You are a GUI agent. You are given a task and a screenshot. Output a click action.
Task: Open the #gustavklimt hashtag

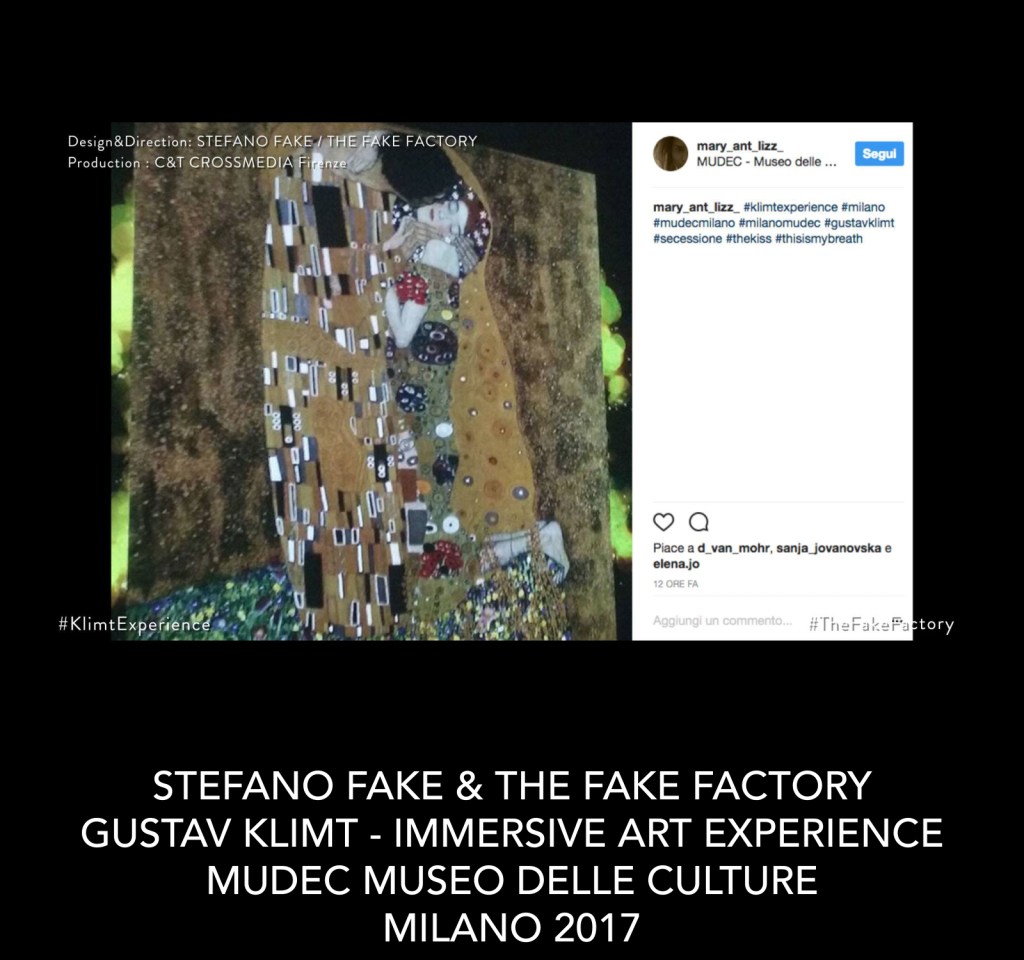(859, 223)
